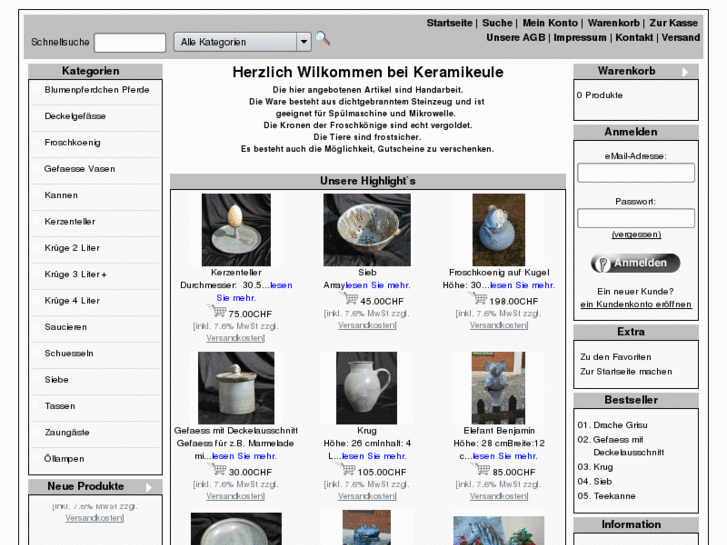Click the Sieb bowl product thumbnail

(x=367, y=230)
